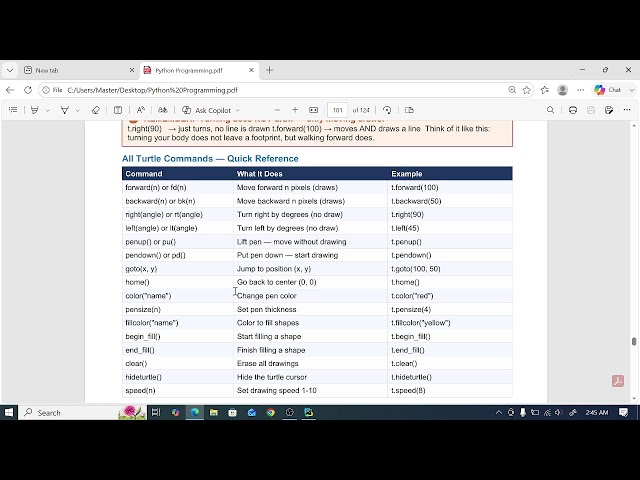Click Ask Copilot in PDF toolbar
The image size is (640, 480).
coord(207,110)
